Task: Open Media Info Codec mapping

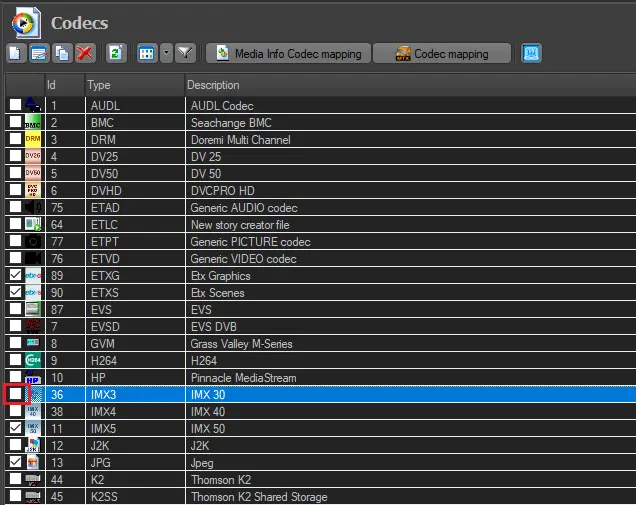Action: [x=288, y=53]
